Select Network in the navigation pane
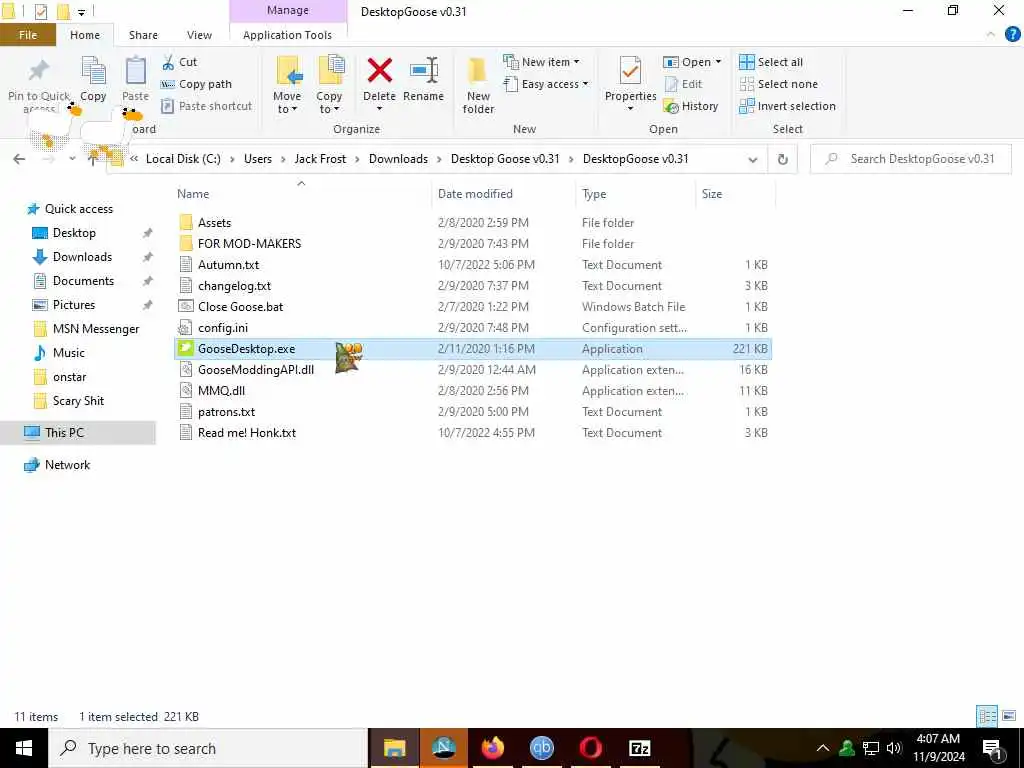Image resolution: width=1024 pixels, height=768 pixels. [67, 465]
